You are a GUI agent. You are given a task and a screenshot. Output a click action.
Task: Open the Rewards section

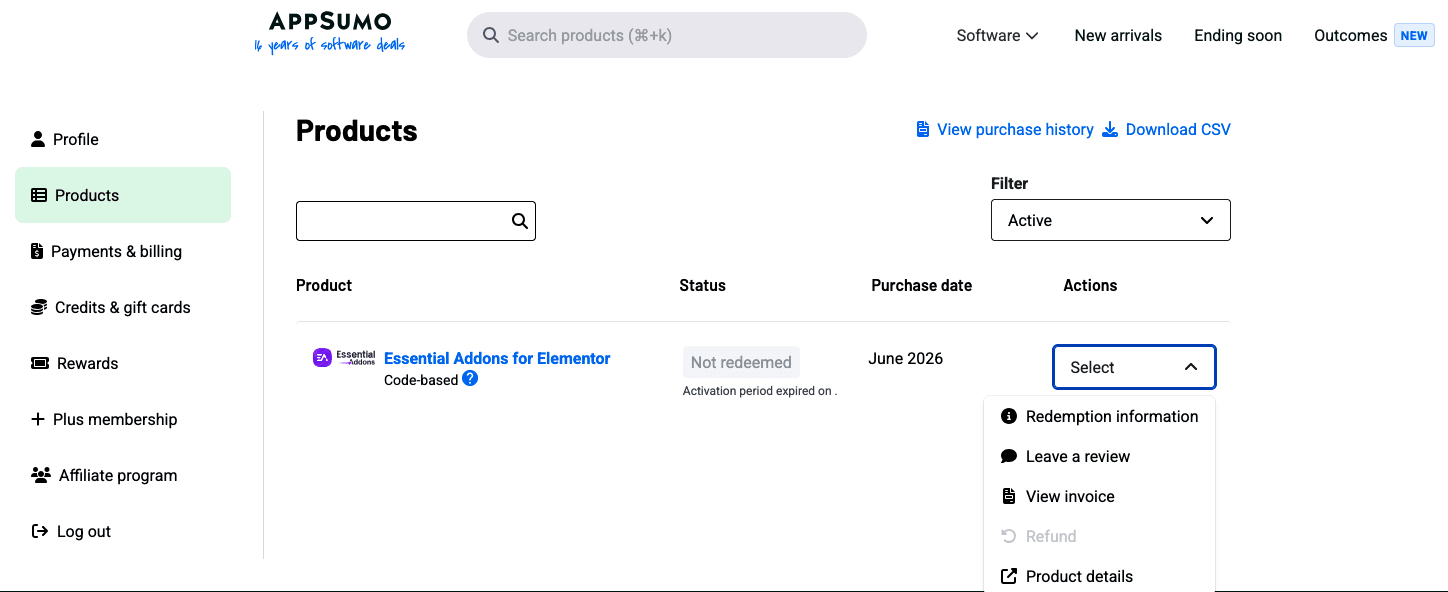click(123, 363)
